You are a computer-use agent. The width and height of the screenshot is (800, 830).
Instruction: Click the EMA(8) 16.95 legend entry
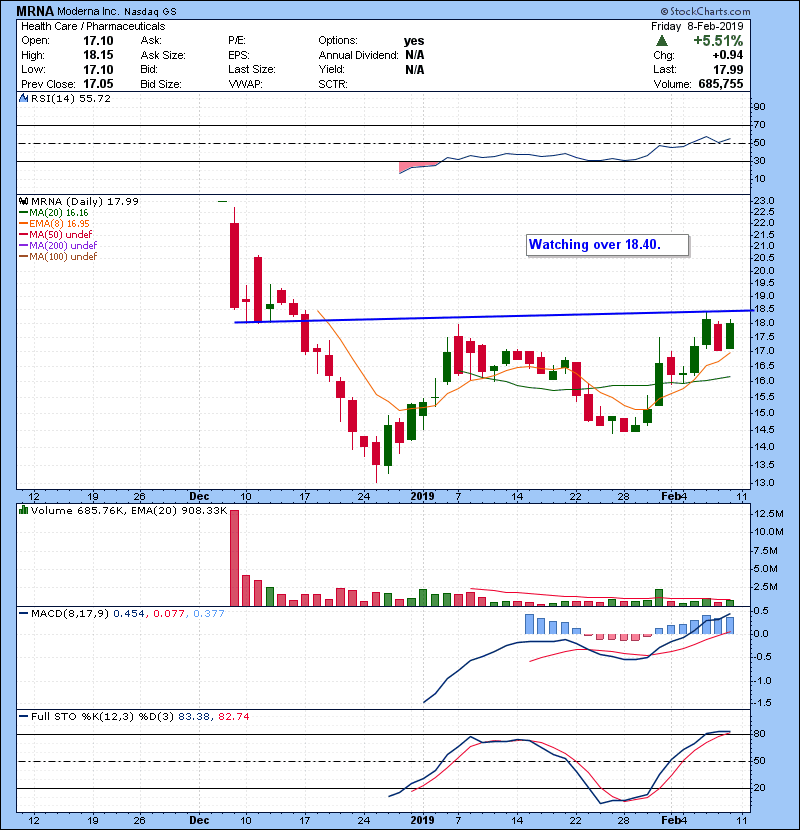pyautogui.click(x=55, y=223)
